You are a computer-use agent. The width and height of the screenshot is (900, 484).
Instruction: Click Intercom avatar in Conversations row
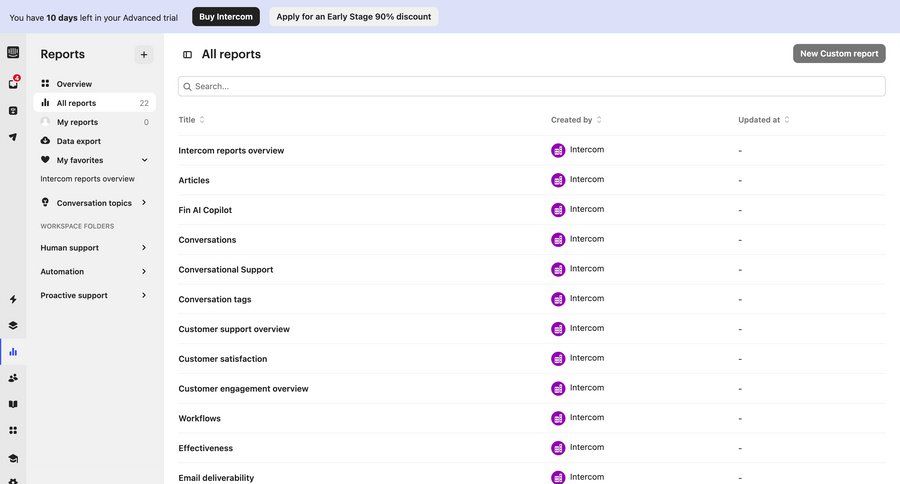coord(558,240)
